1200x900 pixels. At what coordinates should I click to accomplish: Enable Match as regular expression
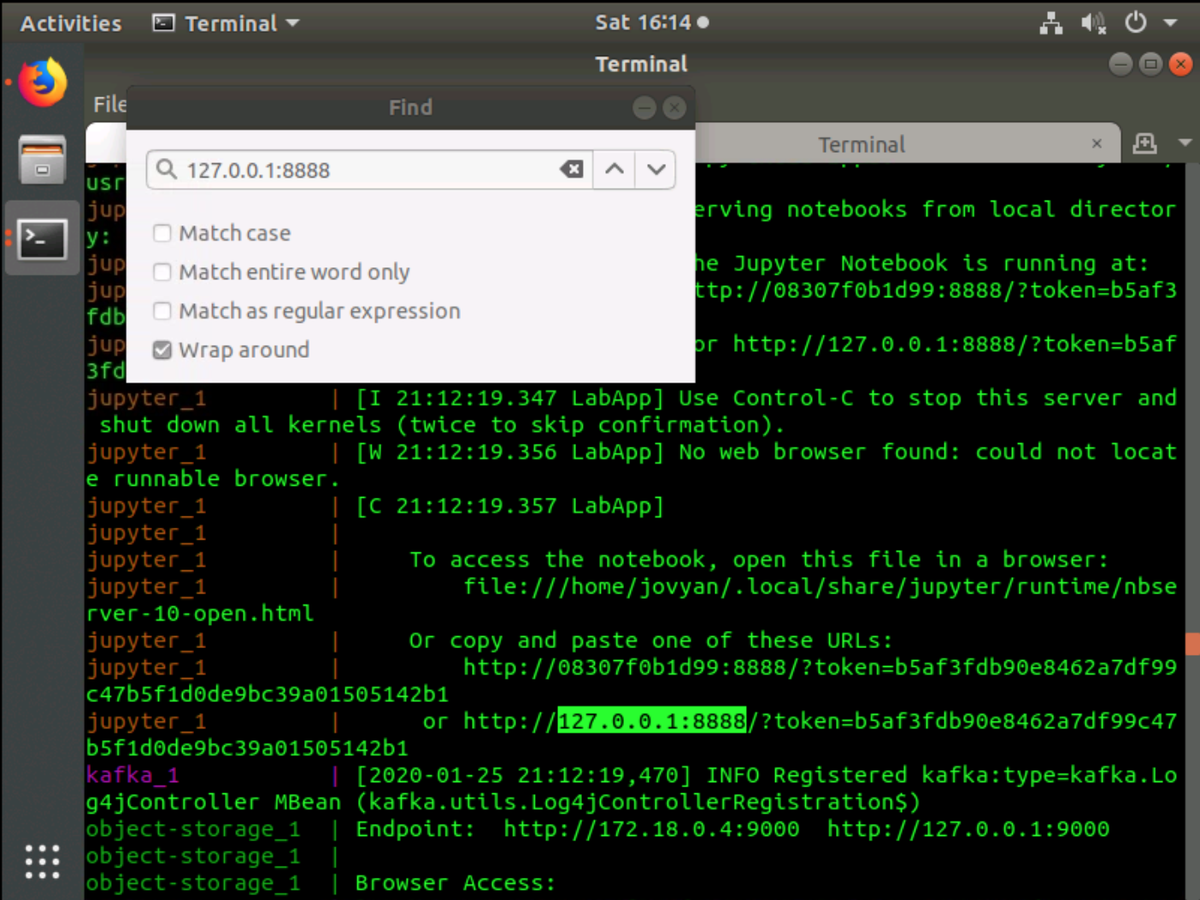coord(162,311)
